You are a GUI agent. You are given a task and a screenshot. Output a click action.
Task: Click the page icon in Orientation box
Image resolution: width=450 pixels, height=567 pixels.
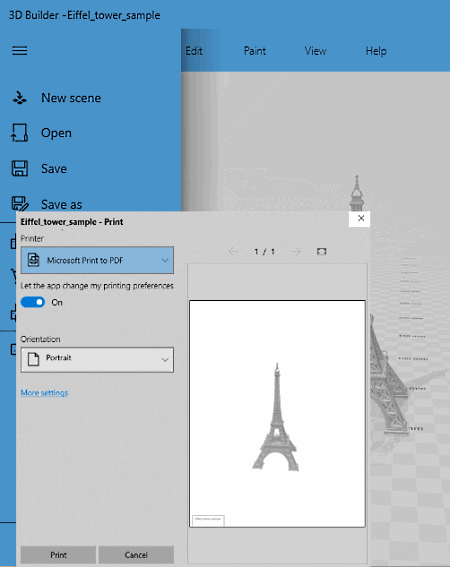[x=33, y=359]
